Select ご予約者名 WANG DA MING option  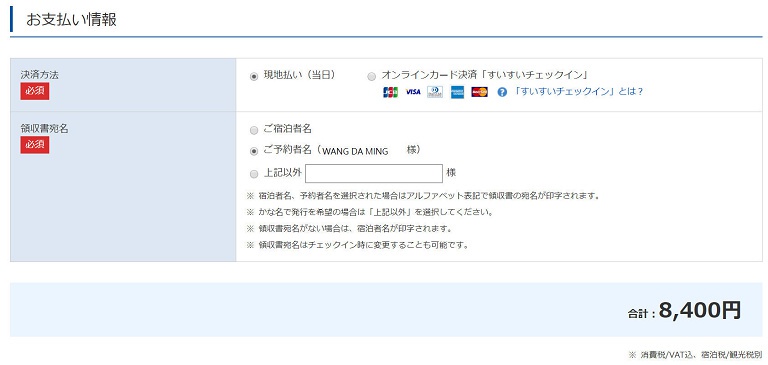coord(254,151)
